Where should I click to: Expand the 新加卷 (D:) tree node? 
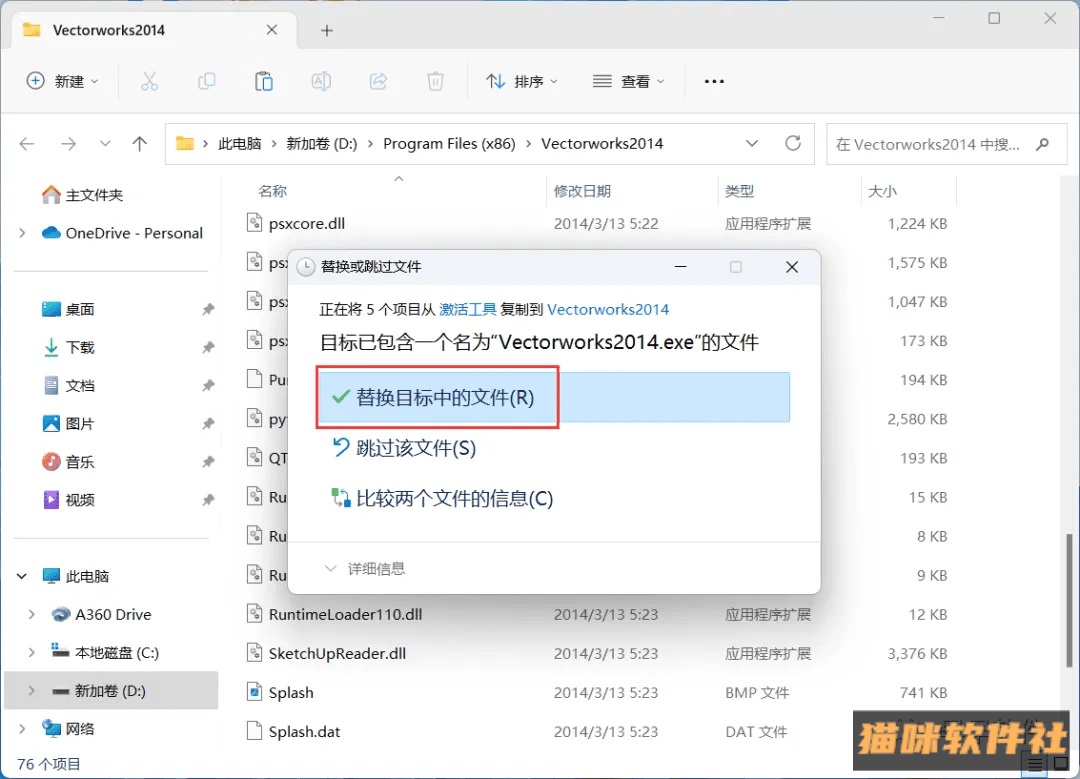[32, 690]
